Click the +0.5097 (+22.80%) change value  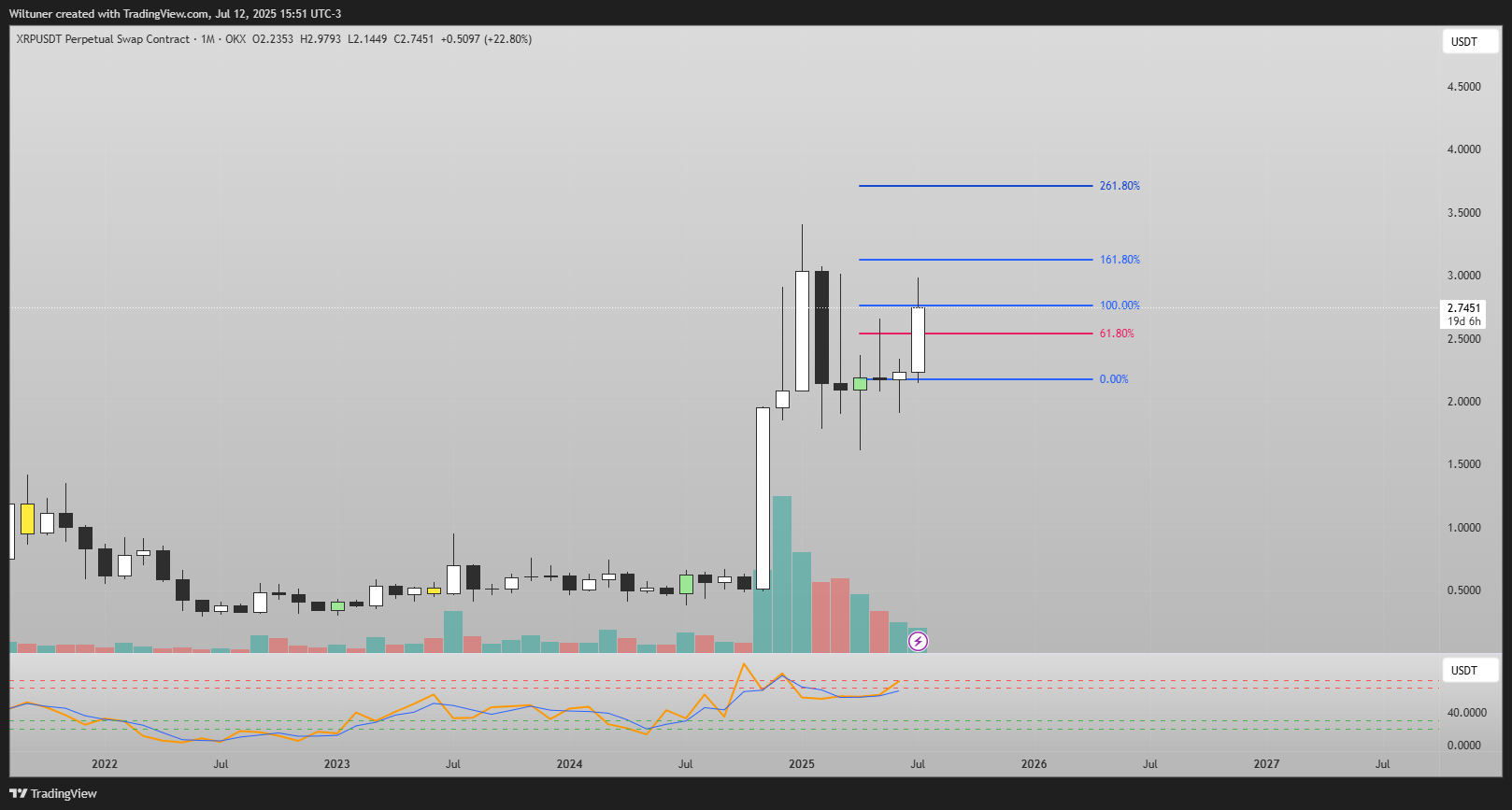click(x=486, y=39)
